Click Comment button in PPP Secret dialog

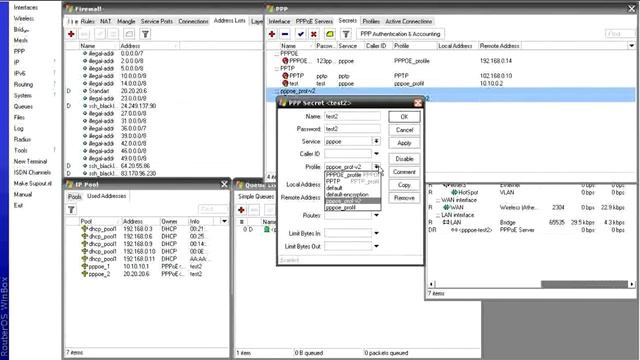point(404,172)
